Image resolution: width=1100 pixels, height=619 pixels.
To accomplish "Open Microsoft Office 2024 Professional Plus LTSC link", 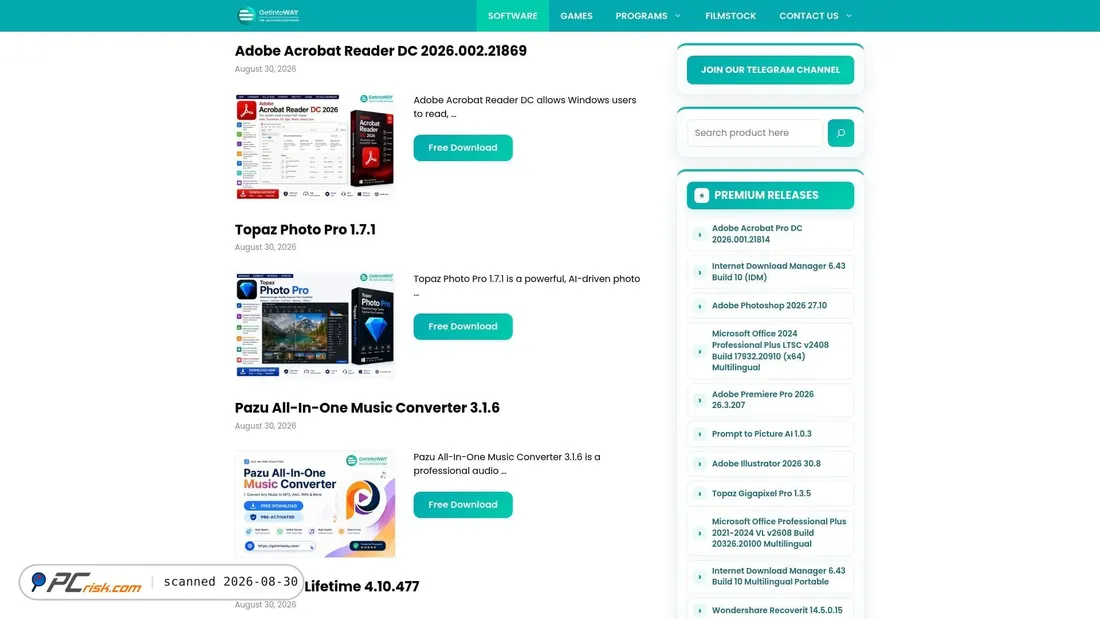I will point(770,350).
